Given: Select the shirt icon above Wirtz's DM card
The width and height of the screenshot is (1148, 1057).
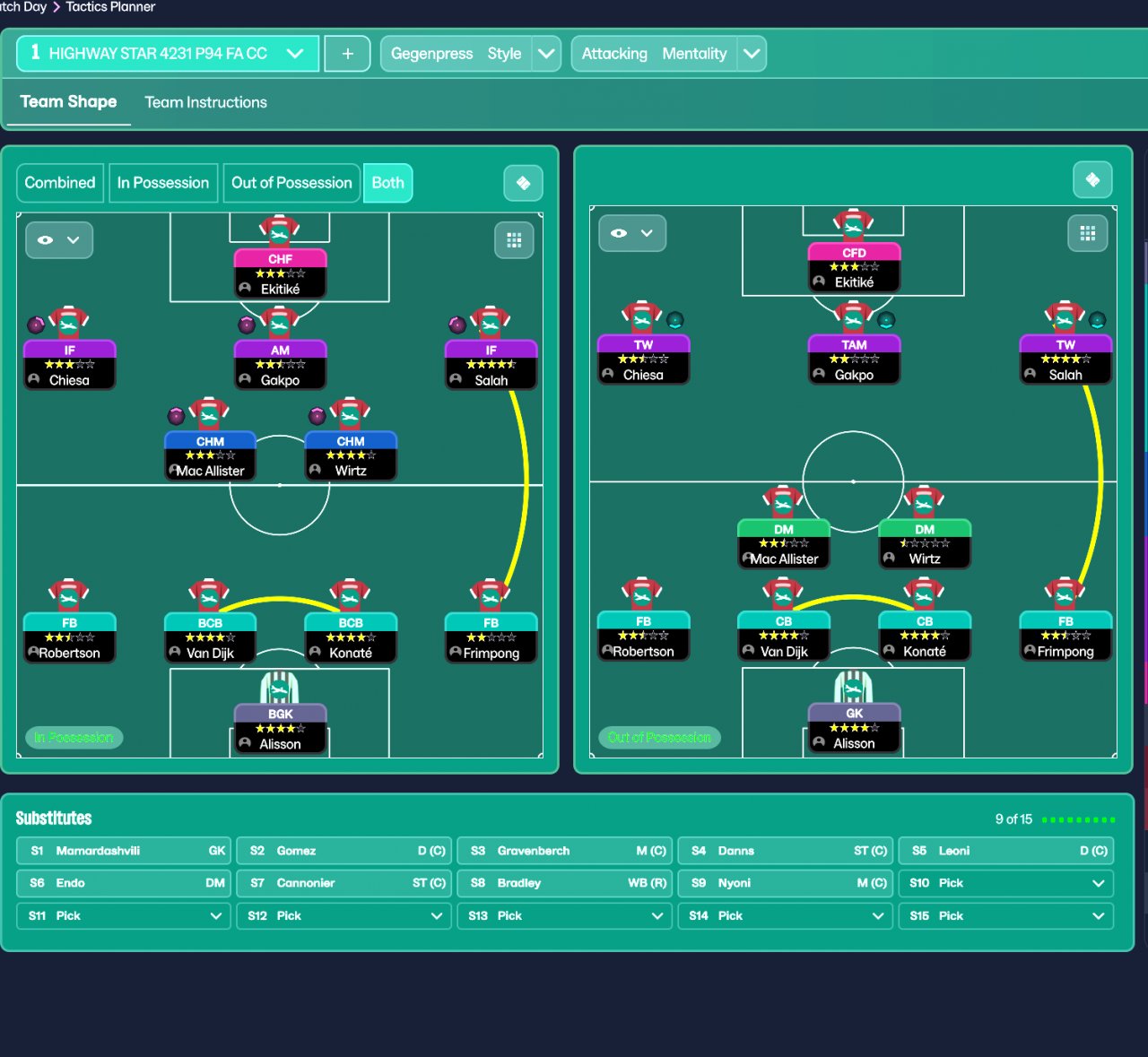Looking at the screenshot, I should coord(925,501).
